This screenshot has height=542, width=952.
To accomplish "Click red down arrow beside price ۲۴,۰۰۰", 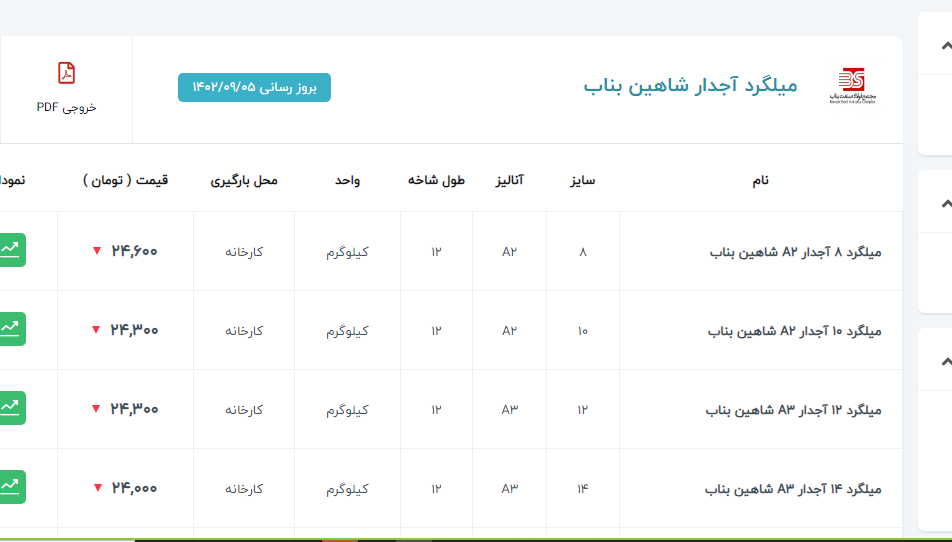I will point(97,488).
